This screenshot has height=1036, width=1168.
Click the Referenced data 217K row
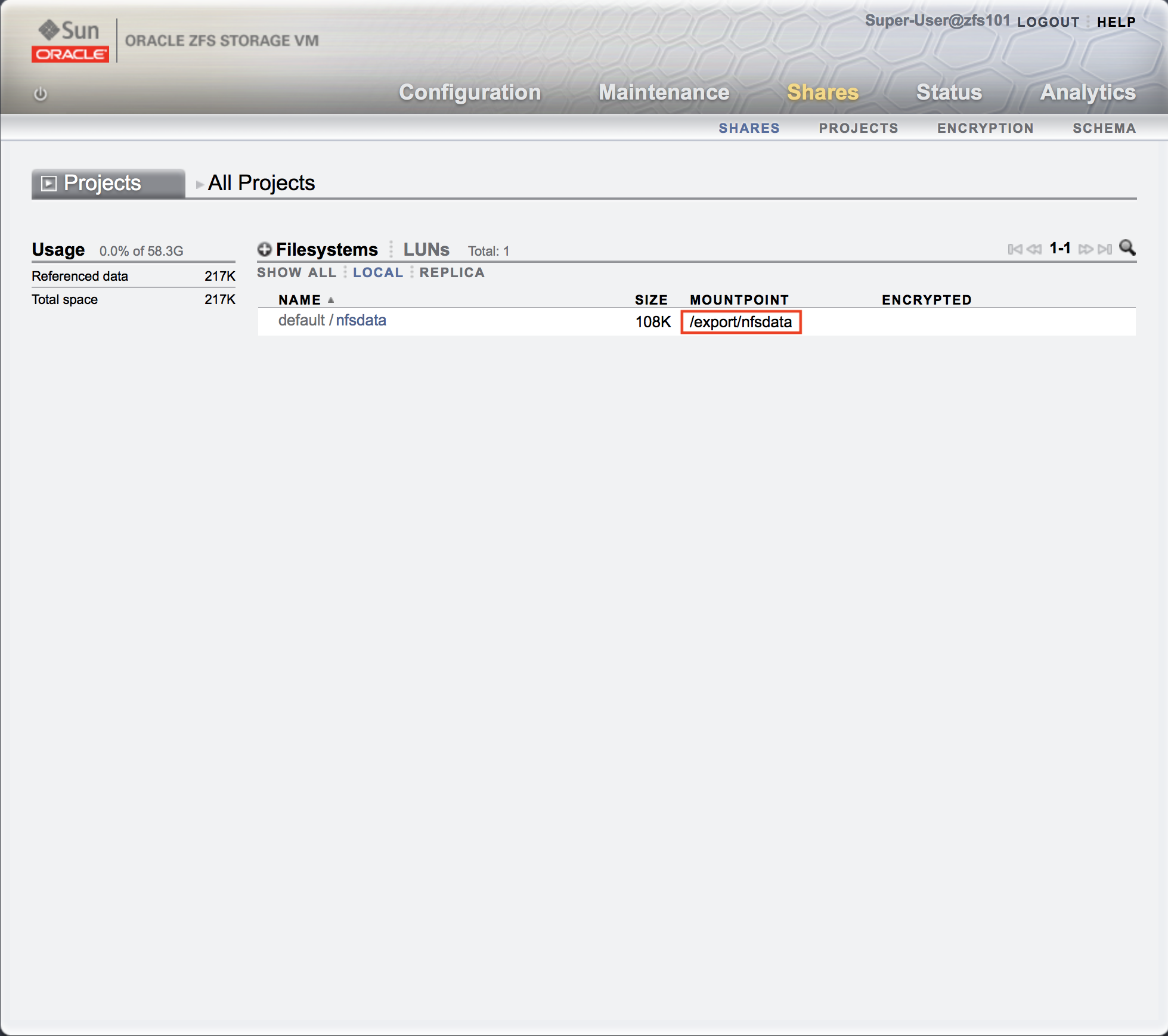(134, 276)
